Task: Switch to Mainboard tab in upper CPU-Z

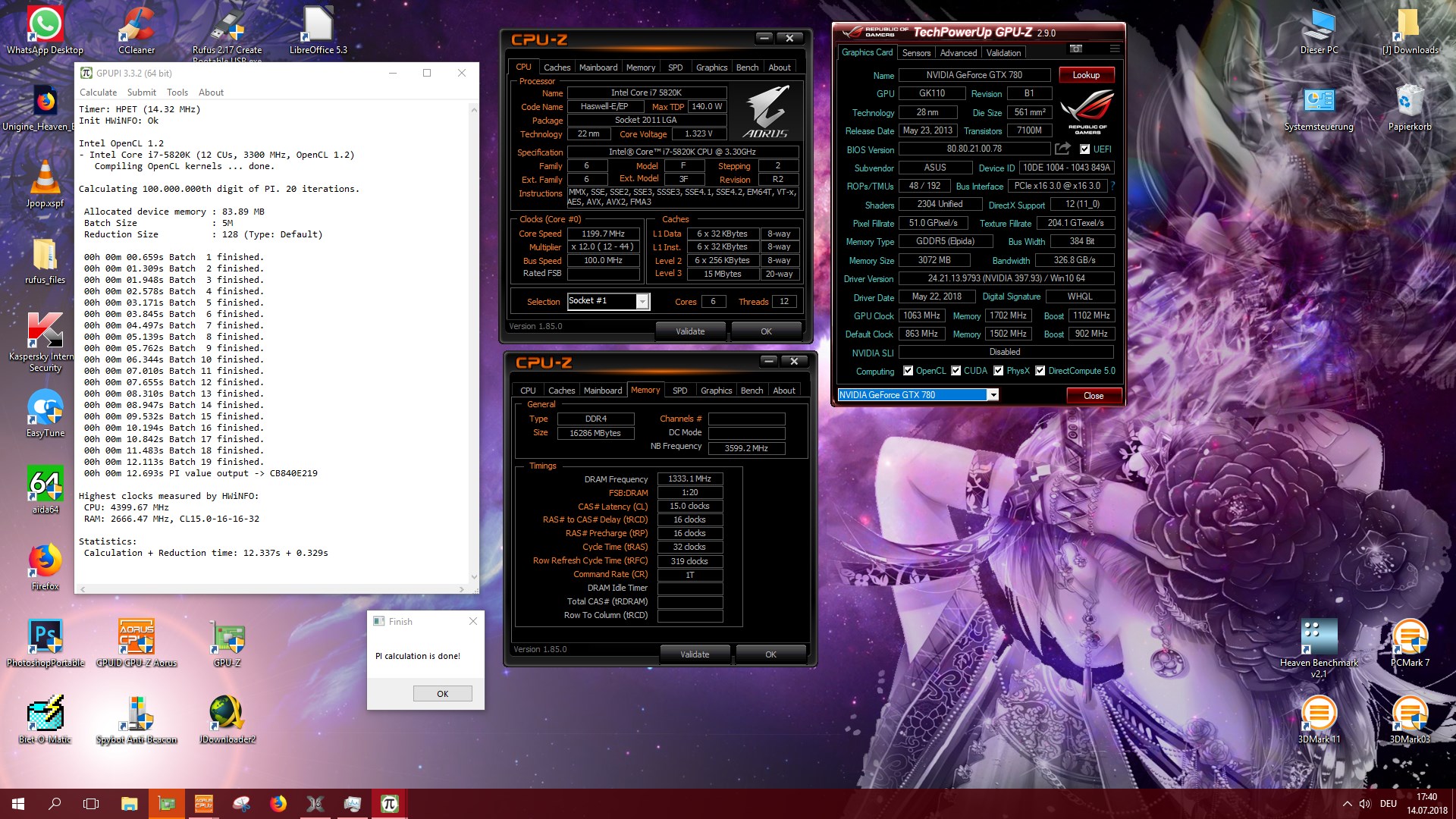Action: point(598,67)
